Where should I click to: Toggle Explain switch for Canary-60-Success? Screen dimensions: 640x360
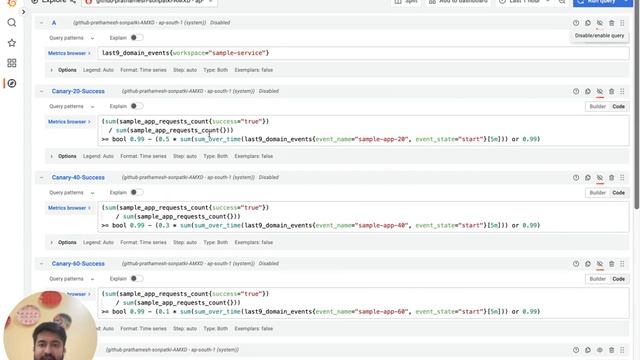(x=137, y=278)
